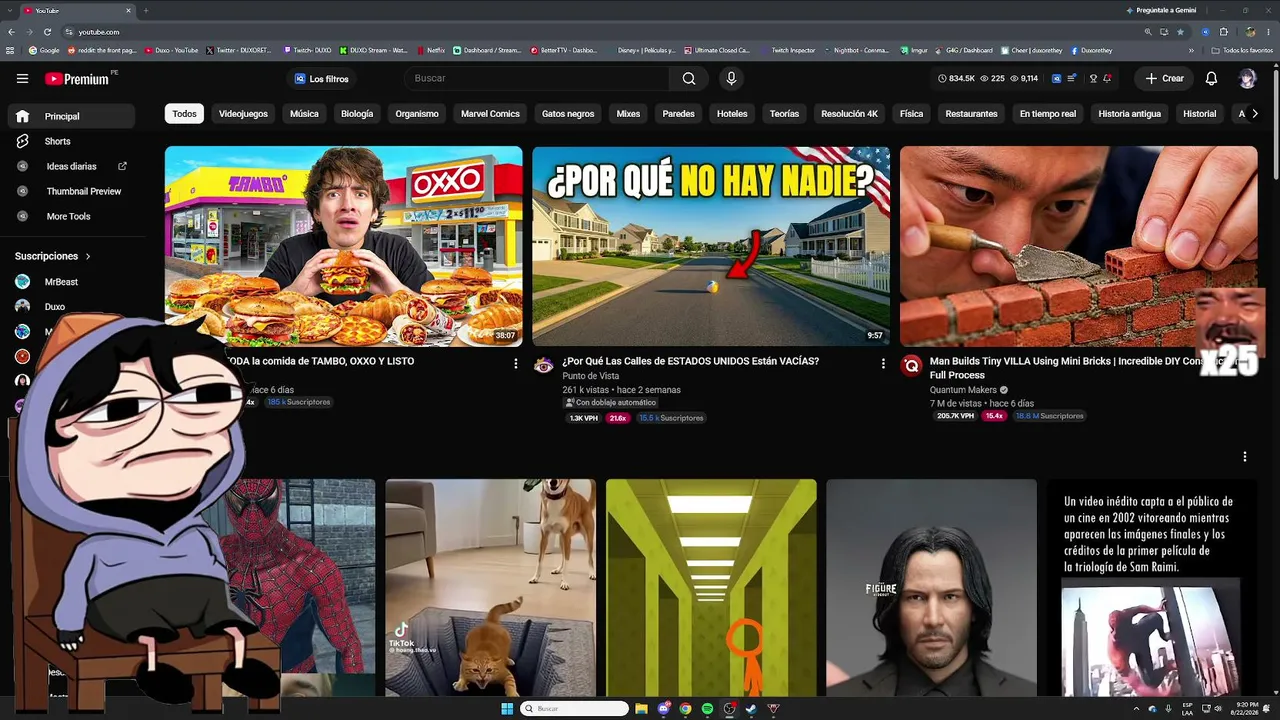Go to Principal in the sidebar

[x=71, y=116]
